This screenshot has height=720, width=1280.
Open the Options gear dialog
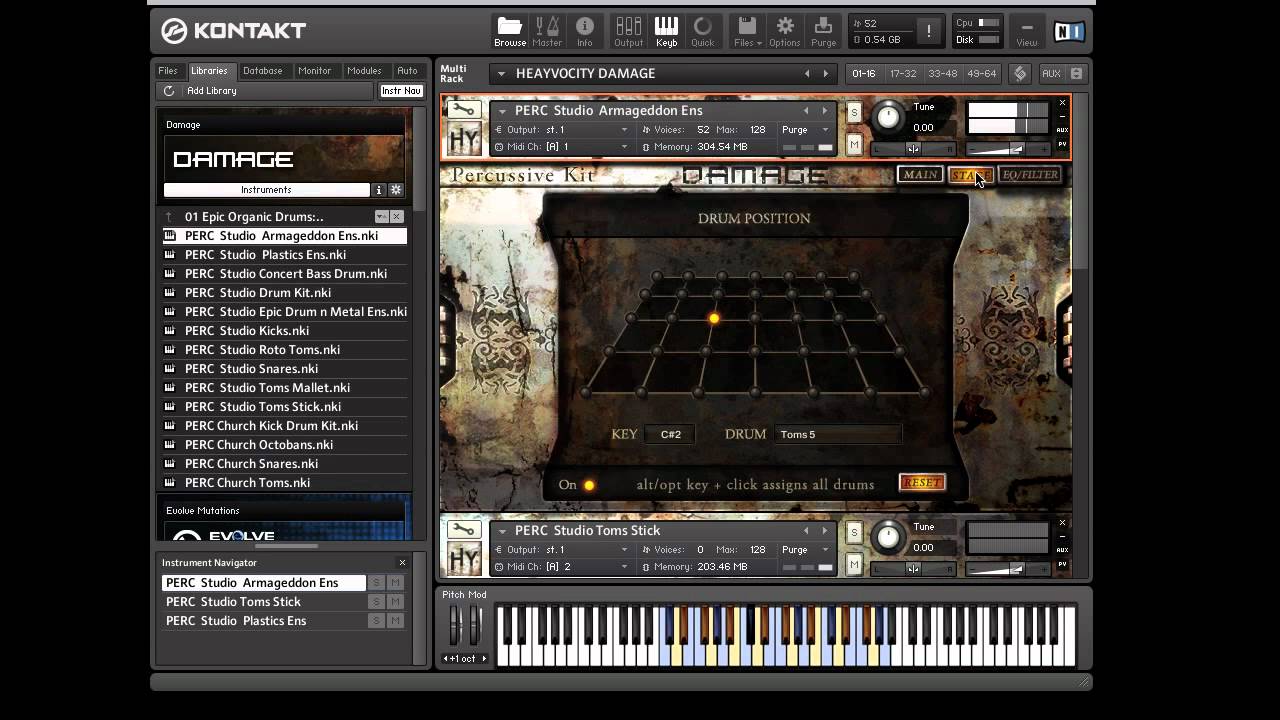coord(785,32)
